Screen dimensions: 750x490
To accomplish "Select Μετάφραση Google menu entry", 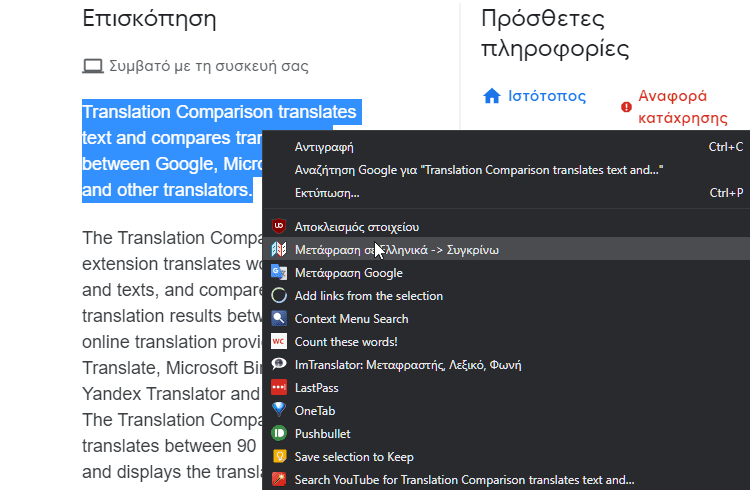I will click(506, 272).
